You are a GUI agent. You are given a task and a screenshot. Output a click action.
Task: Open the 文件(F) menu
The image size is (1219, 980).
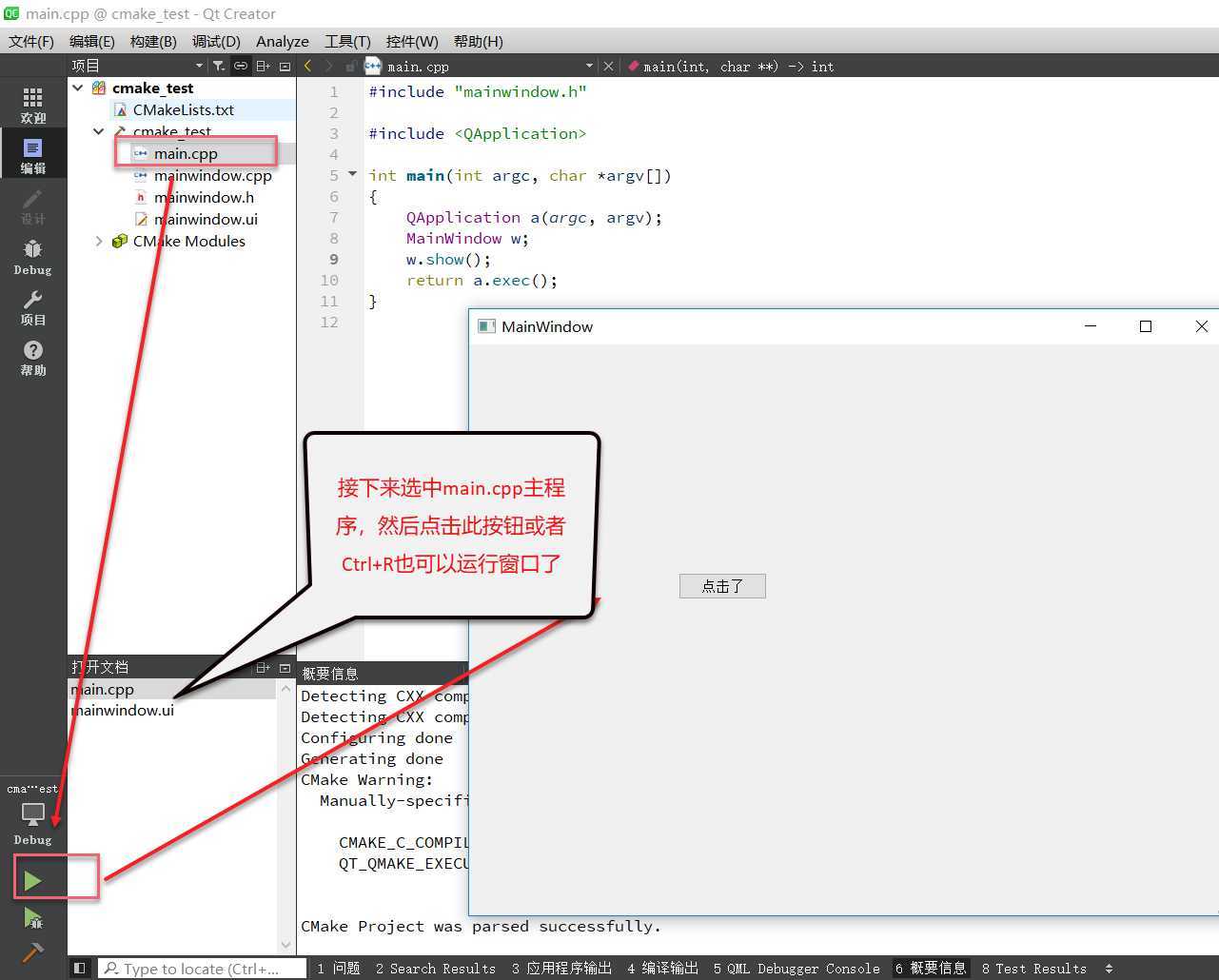(x=31, y=41)
